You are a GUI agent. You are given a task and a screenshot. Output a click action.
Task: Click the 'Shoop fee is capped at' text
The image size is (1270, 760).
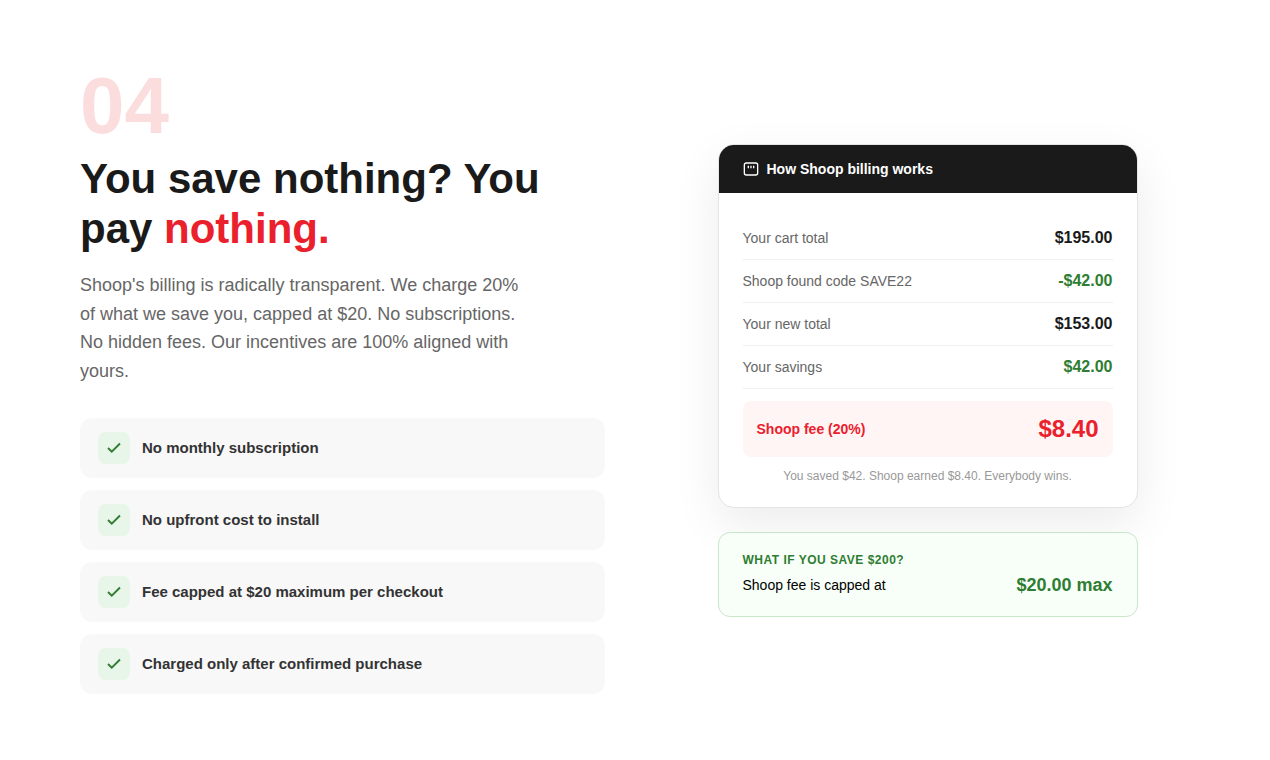(x=814, y=585)
